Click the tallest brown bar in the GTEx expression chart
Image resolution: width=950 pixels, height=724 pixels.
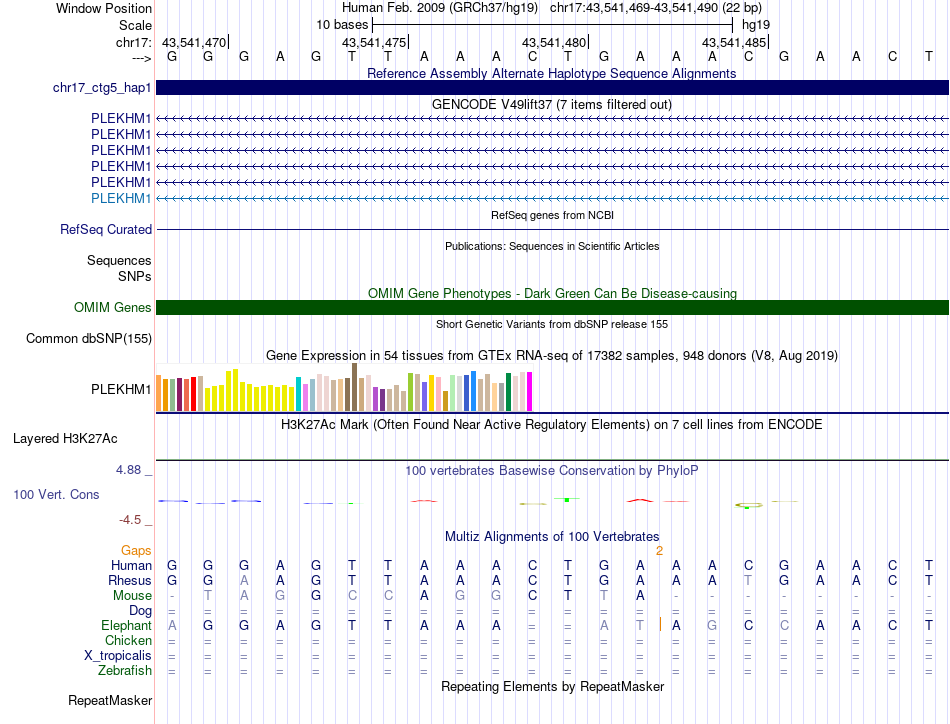(355, 387)
